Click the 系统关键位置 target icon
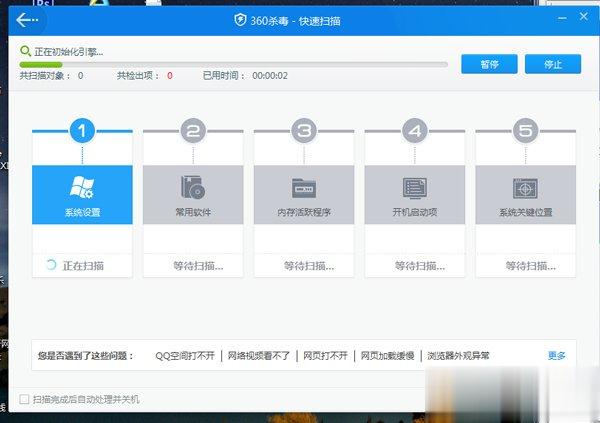Screen dimensions: 600x423 tap(525, 187)
